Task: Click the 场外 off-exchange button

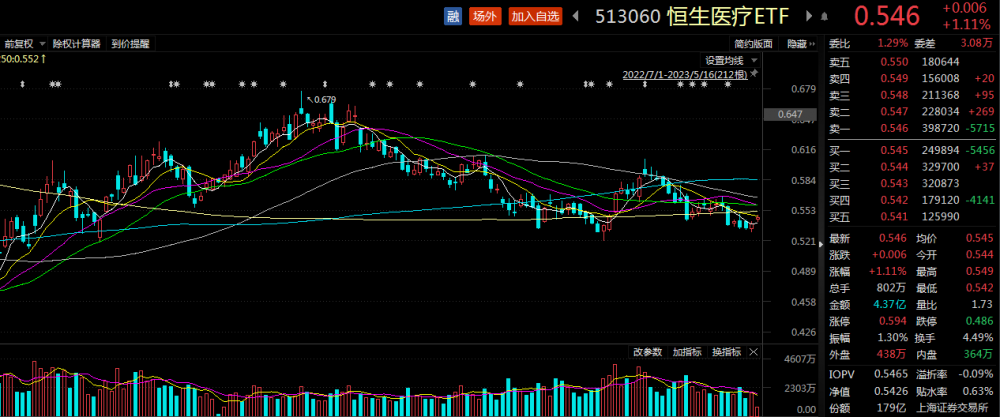Action: pos(485,17)
